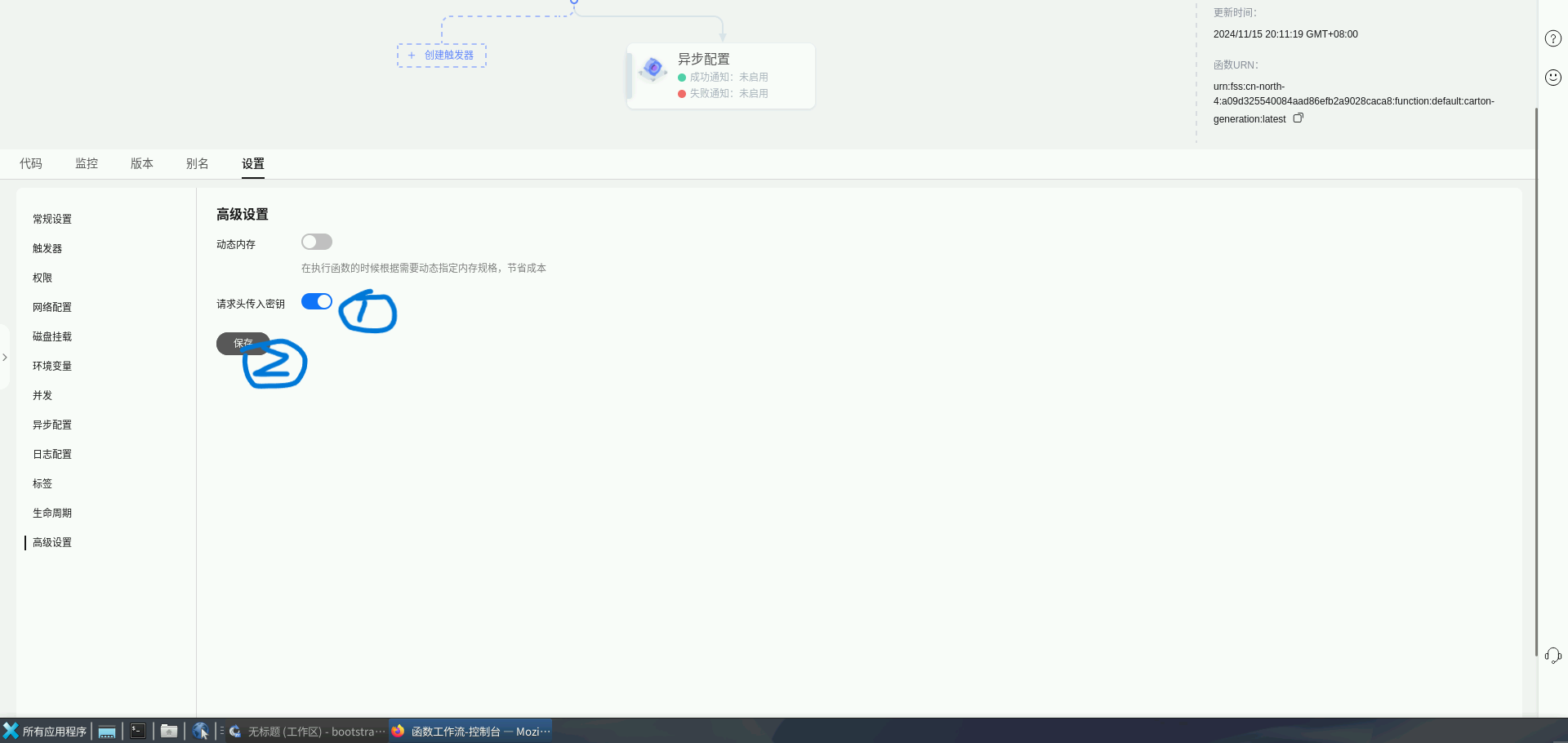Open the file manager folder icon in taskbar
Screen dimensions: 1568x743
tap(169, 732)
